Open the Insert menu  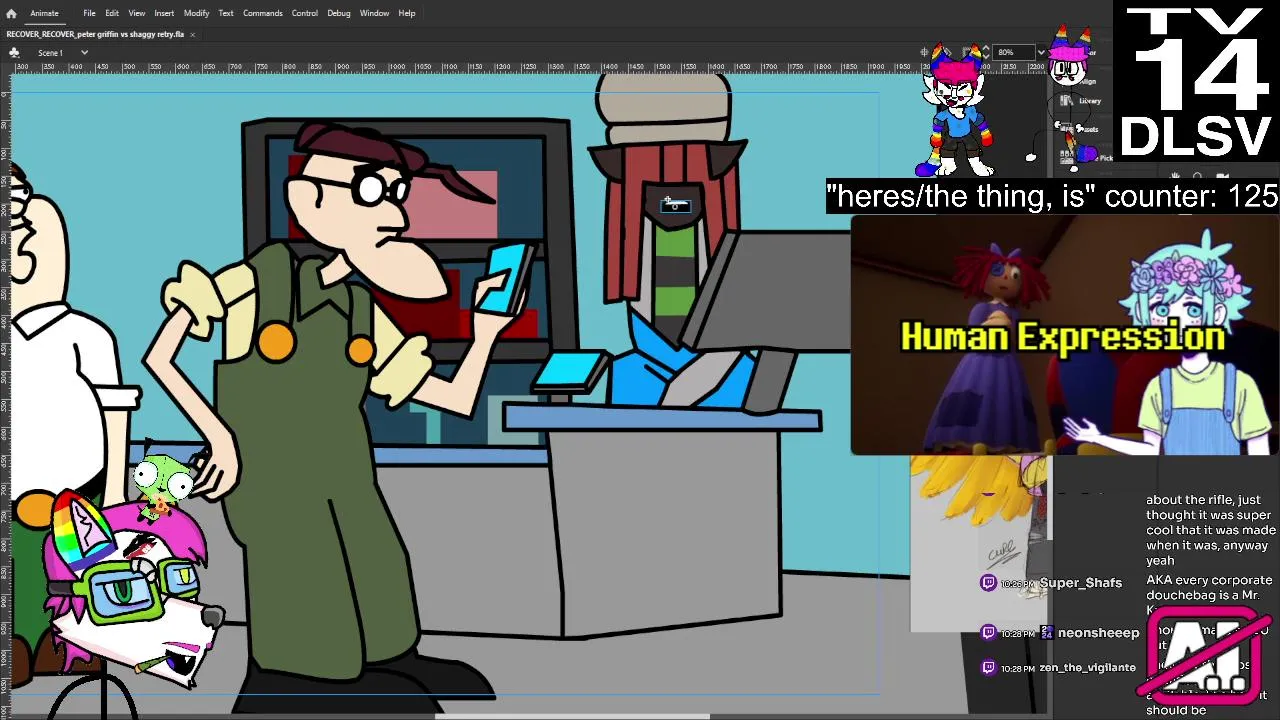(x=164, y=13)
